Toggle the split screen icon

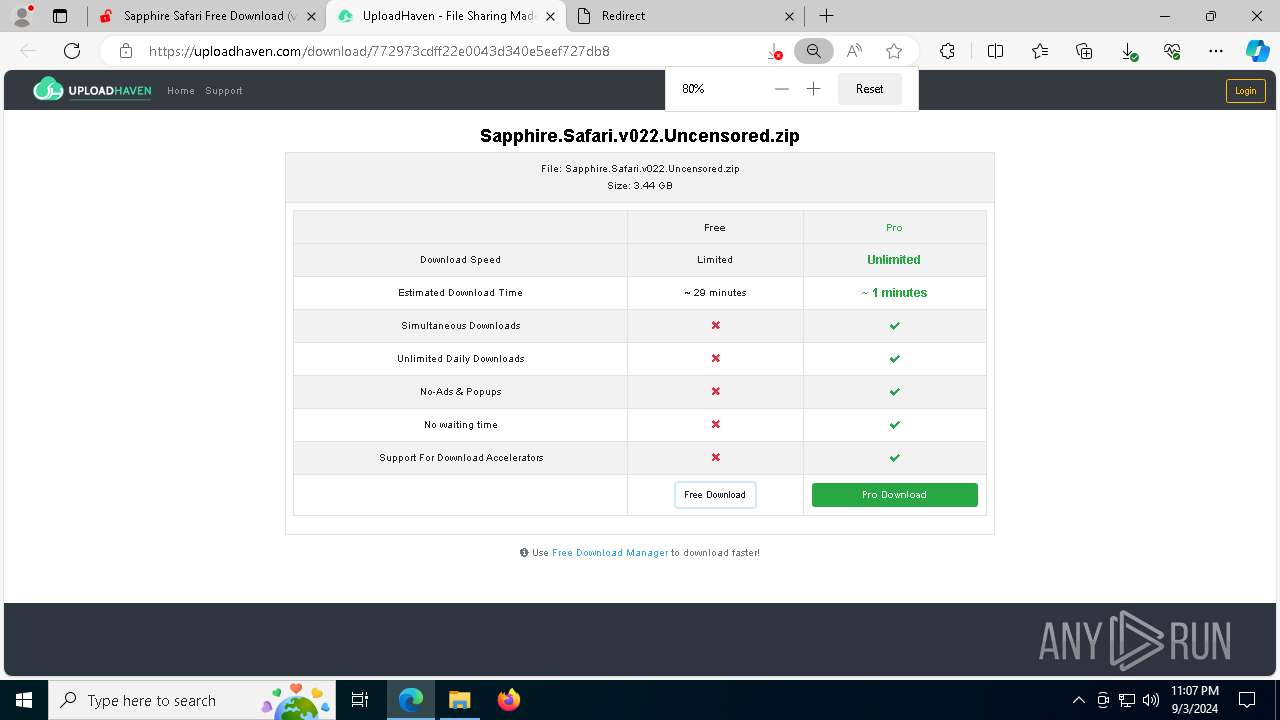tap(995, 51)
